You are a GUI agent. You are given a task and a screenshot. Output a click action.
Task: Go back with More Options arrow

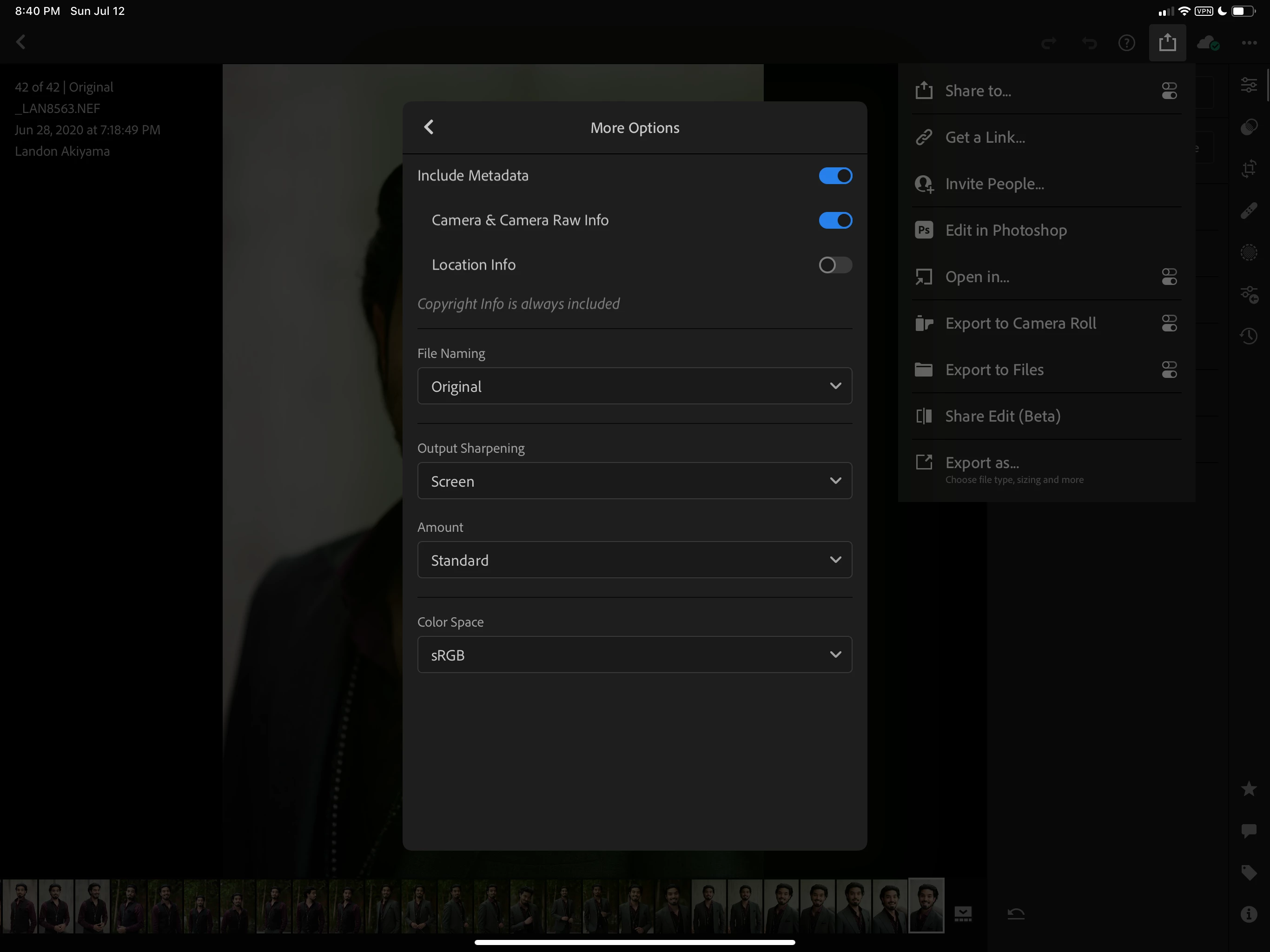(429, 127)
